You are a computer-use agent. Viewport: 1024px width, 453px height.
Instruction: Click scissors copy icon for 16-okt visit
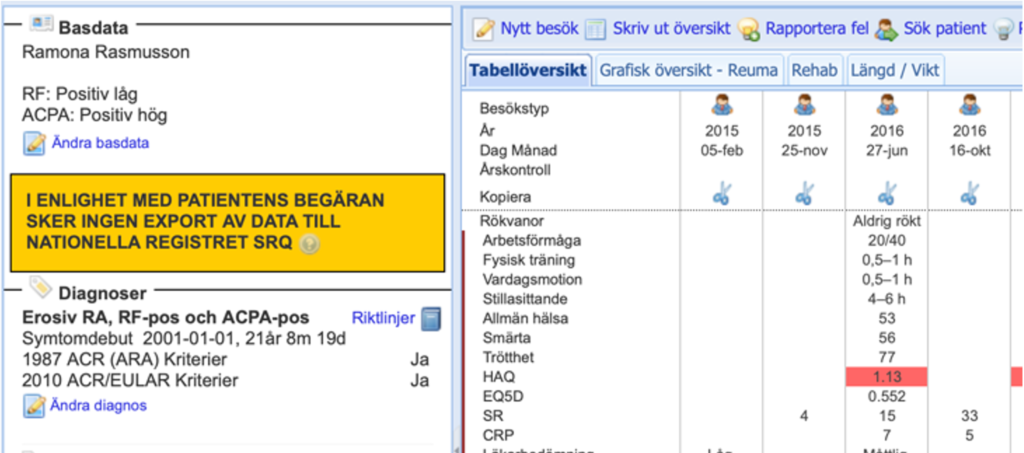969,195
